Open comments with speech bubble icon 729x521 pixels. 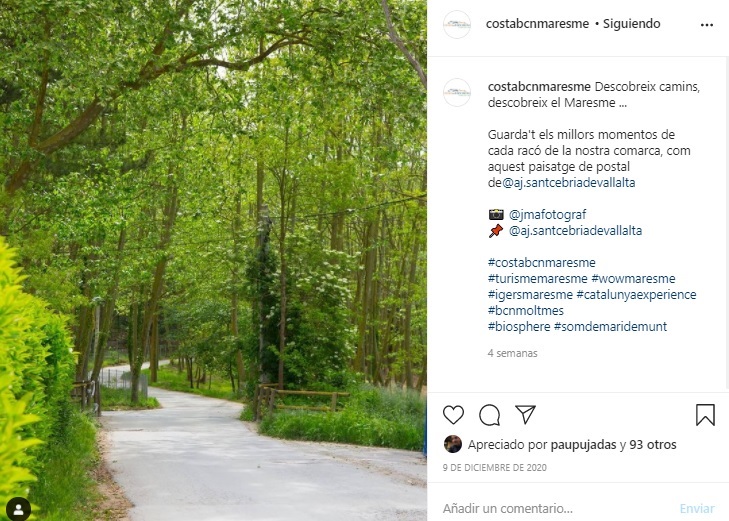click(x=490, y=415)
